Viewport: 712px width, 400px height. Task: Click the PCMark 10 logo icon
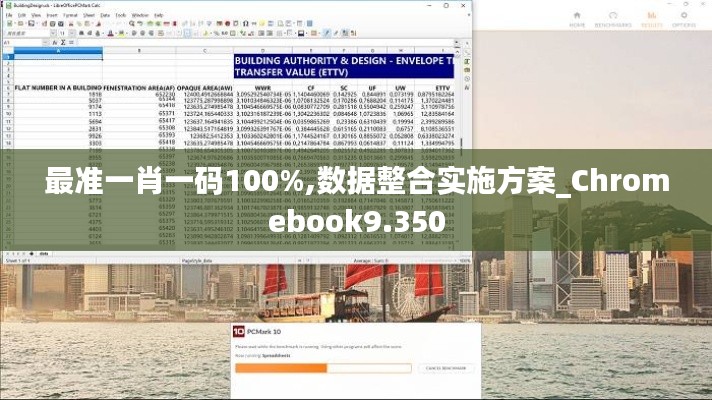tap(238, 329)
